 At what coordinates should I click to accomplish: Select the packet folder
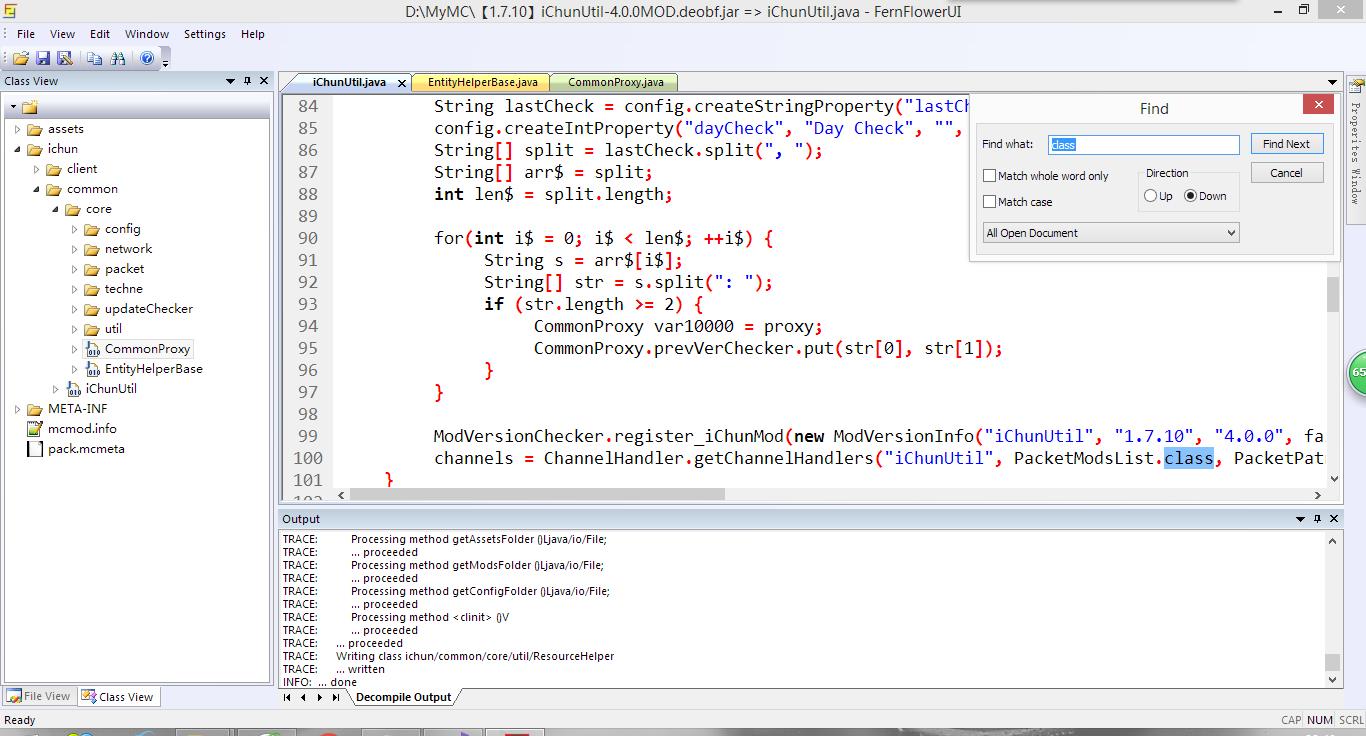(x=124, y=269)
